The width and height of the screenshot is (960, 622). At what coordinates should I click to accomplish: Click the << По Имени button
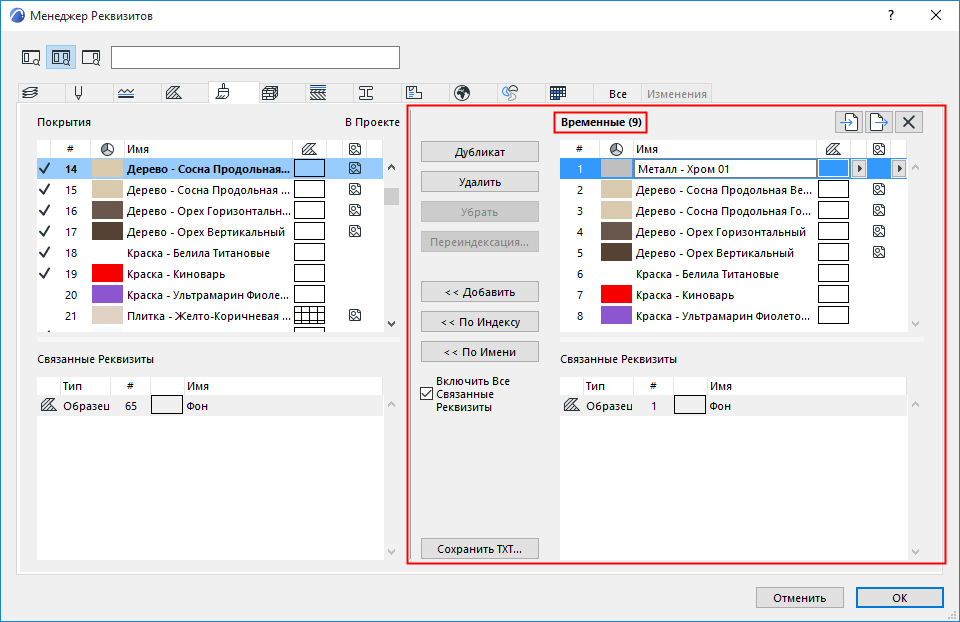(x=480, y=352)
